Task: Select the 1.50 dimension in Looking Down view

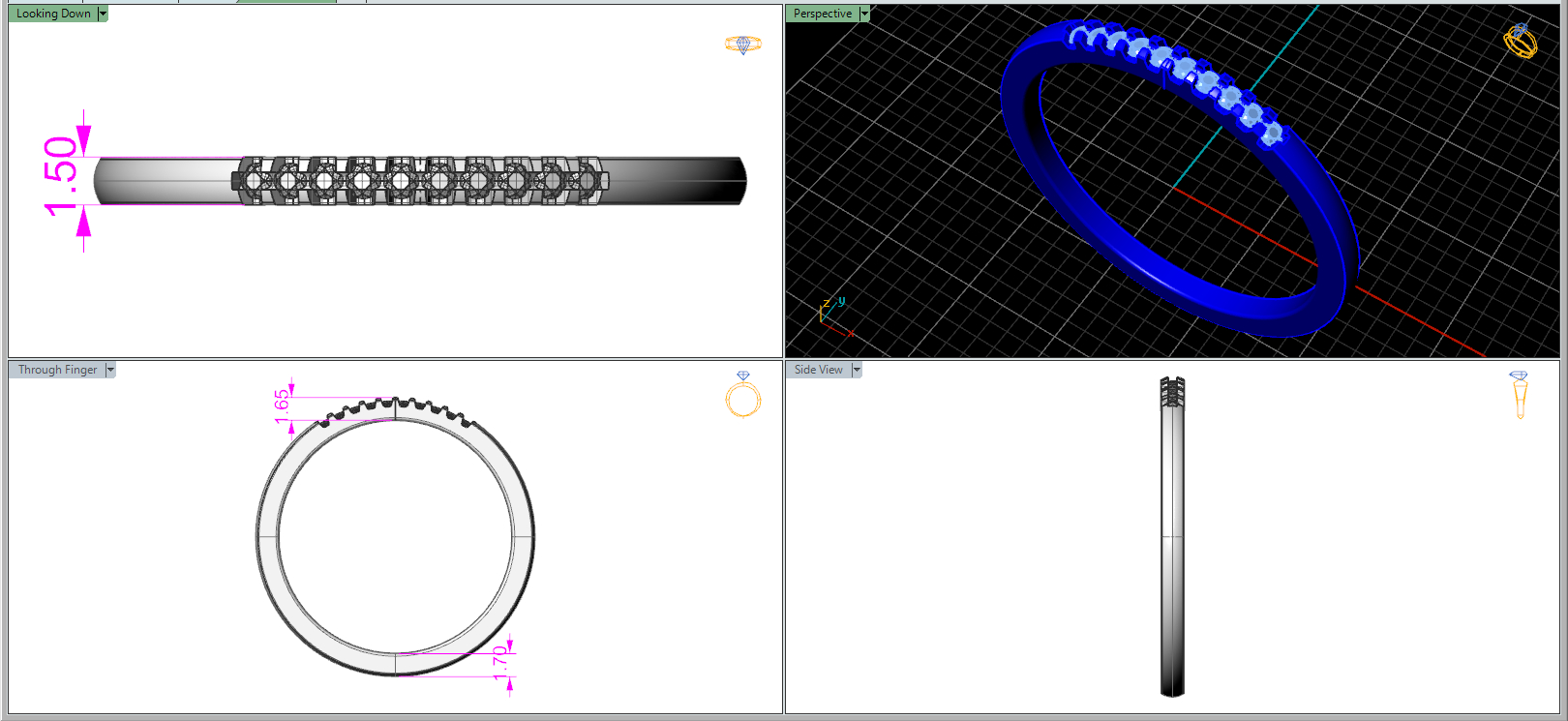Action: 60,176
